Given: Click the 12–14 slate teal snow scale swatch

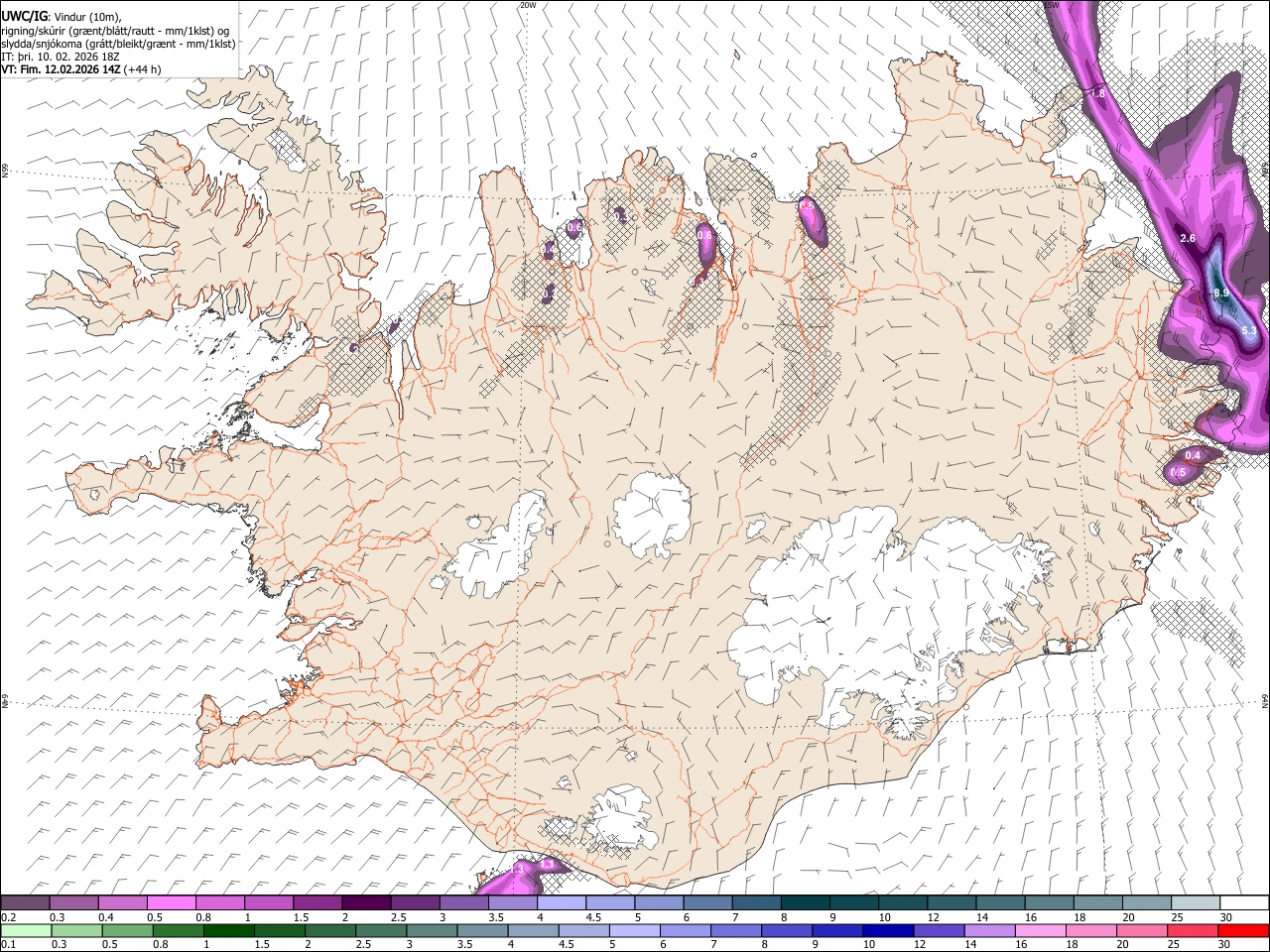Looking at the screenshot, I should 952,903.
